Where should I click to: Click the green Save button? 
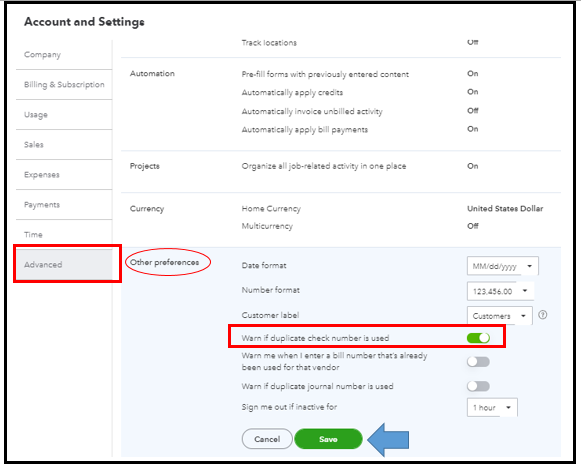point(328,439)
